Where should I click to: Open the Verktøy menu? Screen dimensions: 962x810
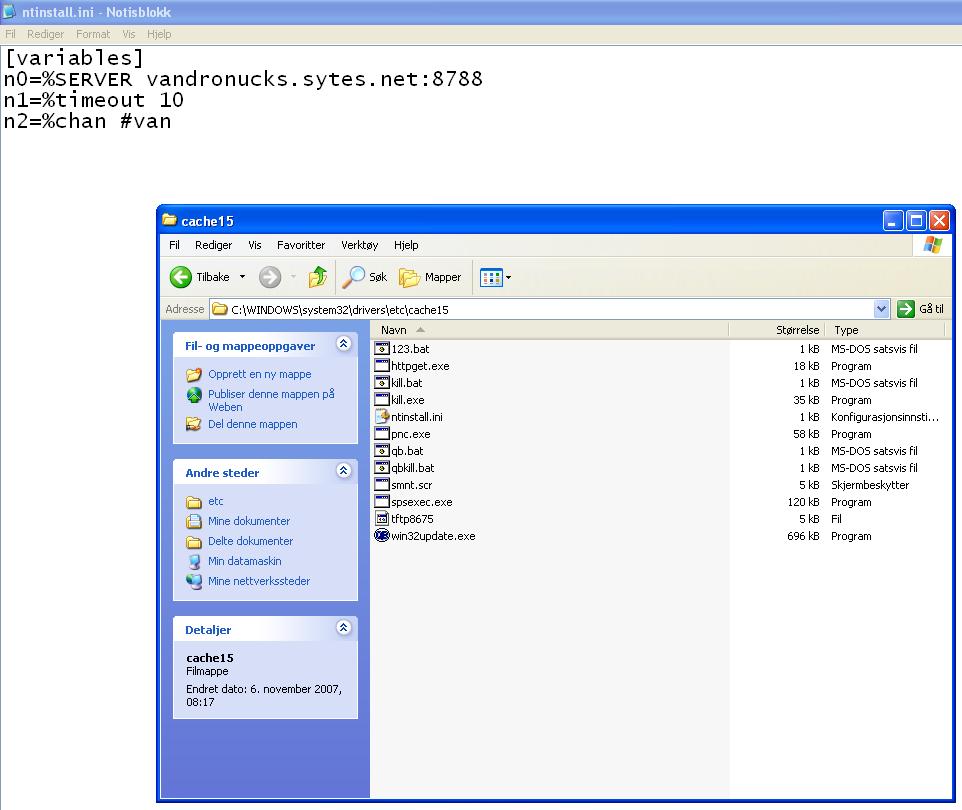[360, 245]
